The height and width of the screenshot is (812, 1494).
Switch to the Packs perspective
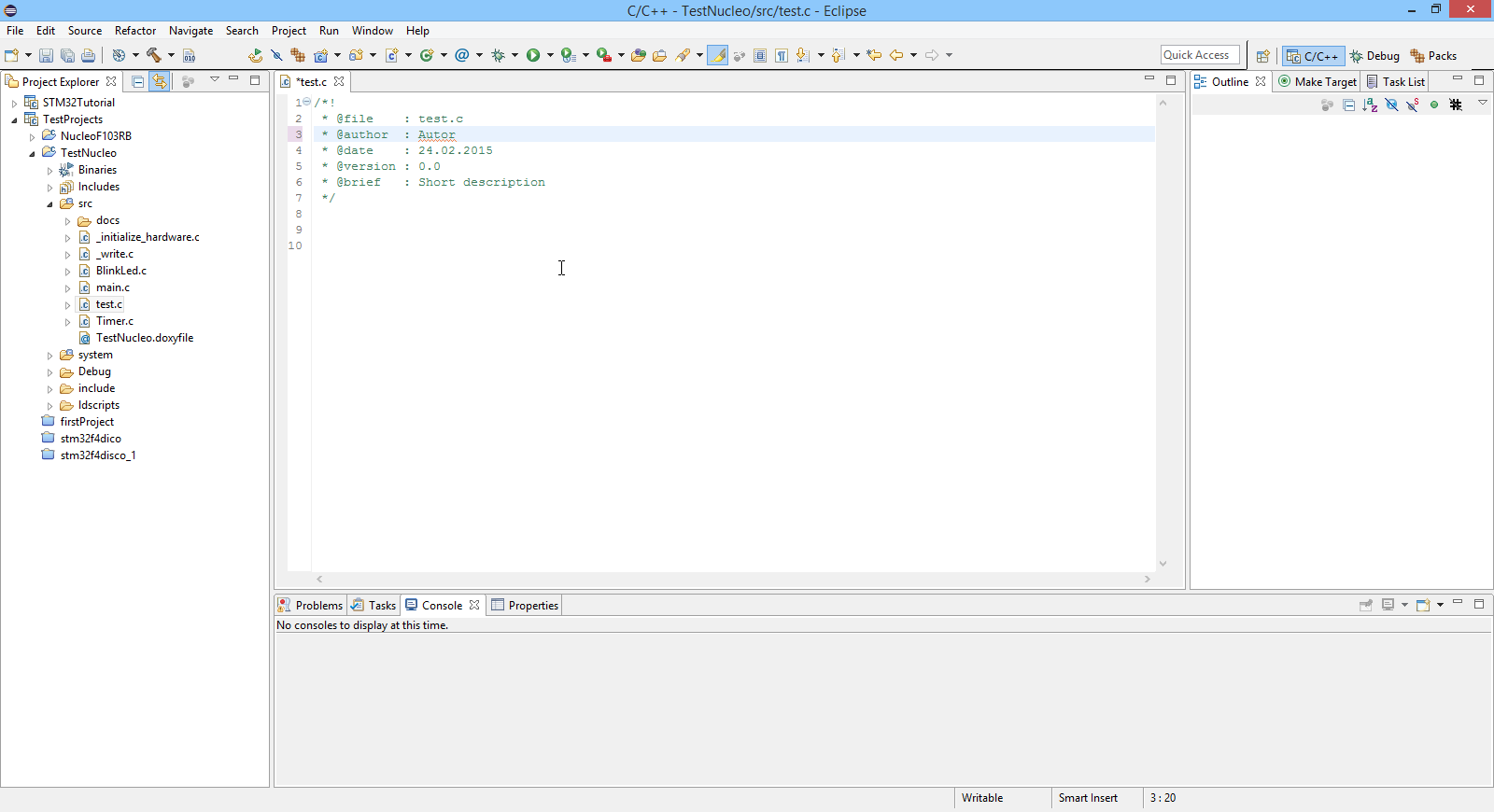(x=1433, y=56)
